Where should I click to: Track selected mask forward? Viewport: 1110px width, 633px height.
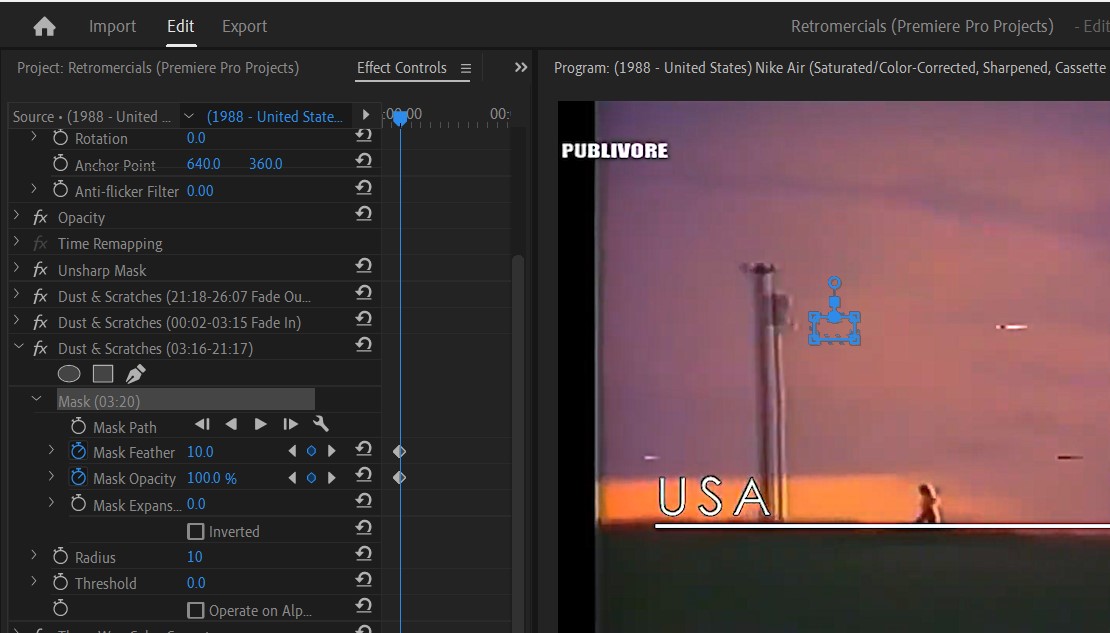pyautogui.click(x=261, y=424)
